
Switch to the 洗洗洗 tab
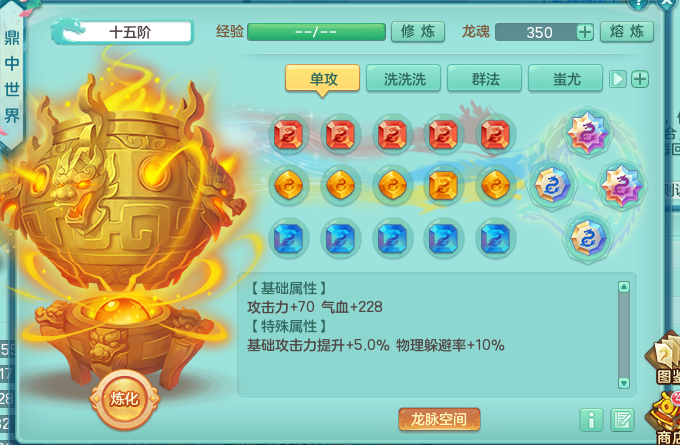[x=403, y=79]
